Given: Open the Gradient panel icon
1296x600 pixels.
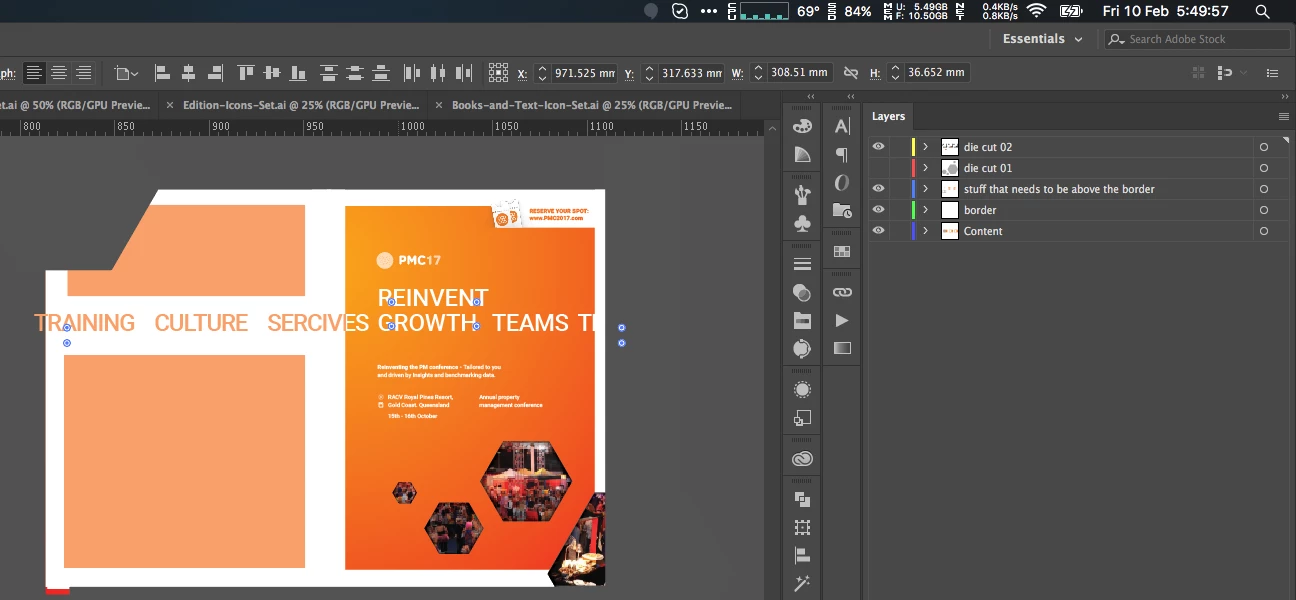Looking at the screenshot, I should (842, 348).
